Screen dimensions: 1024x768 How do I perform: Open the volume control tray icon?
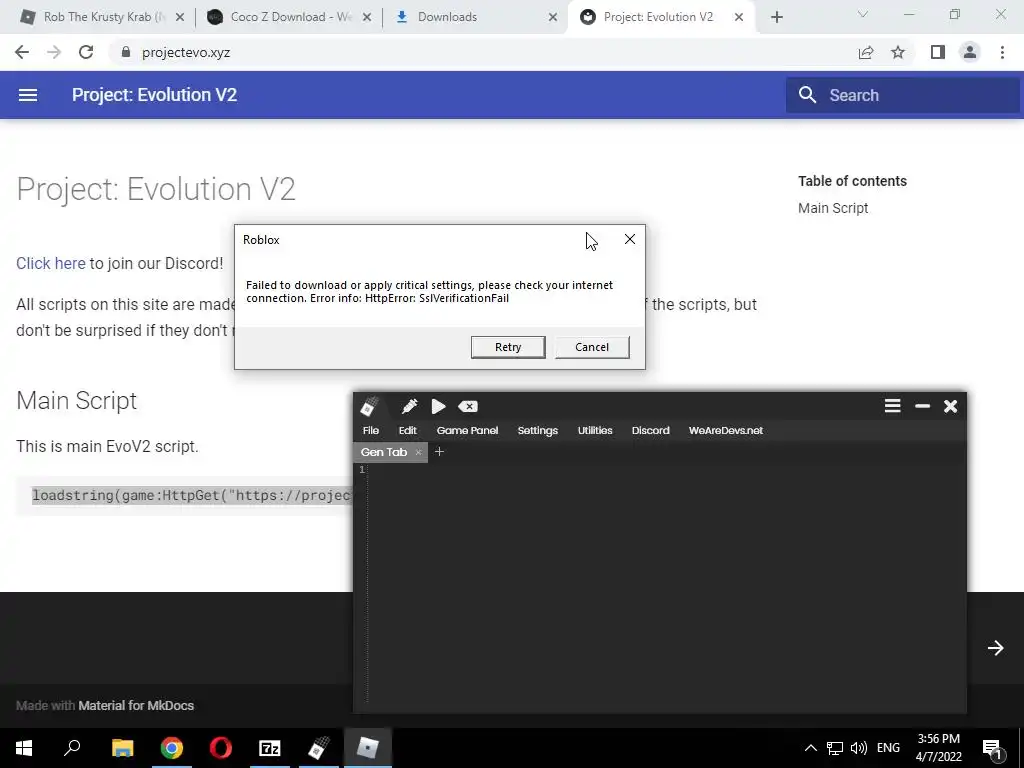(859, 748)
